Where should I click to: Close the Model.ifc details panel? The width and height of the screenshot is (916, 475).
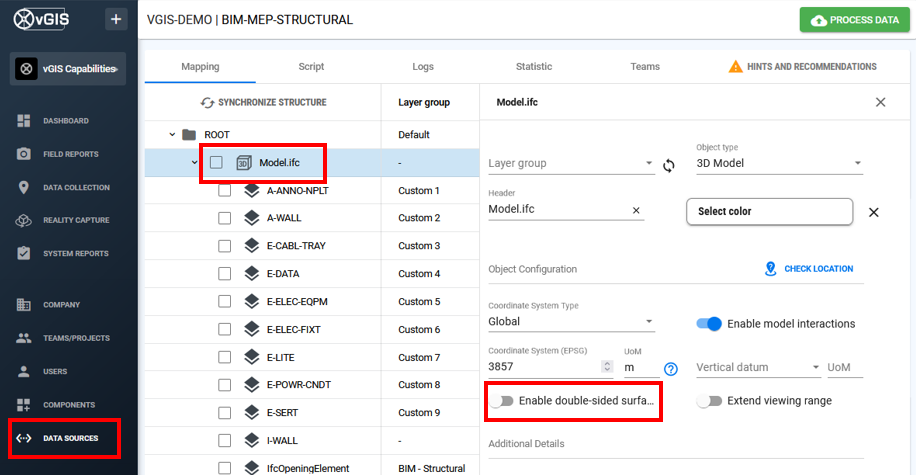880,102
